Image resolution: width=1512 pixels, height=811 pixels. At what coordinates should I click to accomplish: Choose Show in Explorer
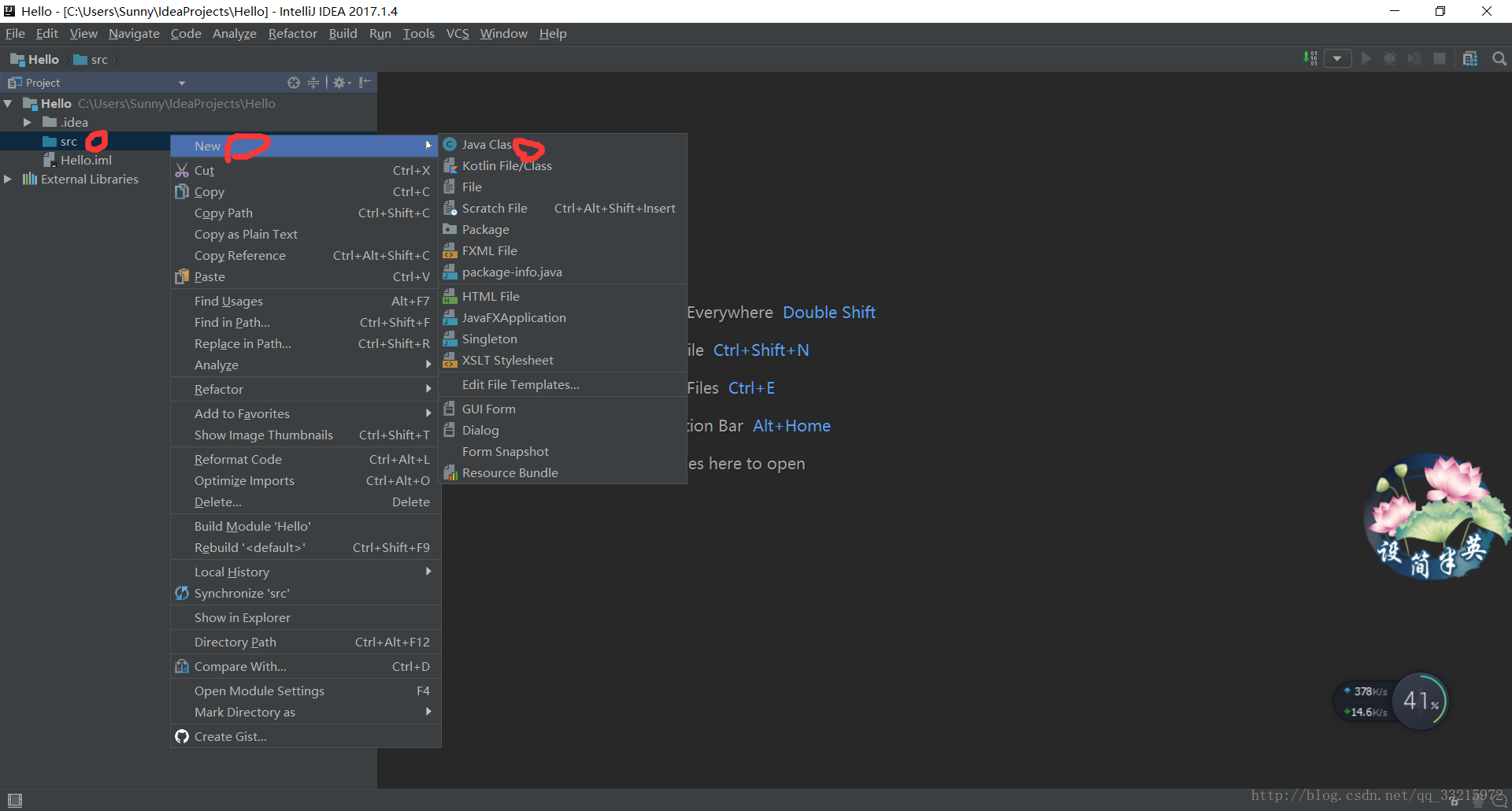pos(306,618)
